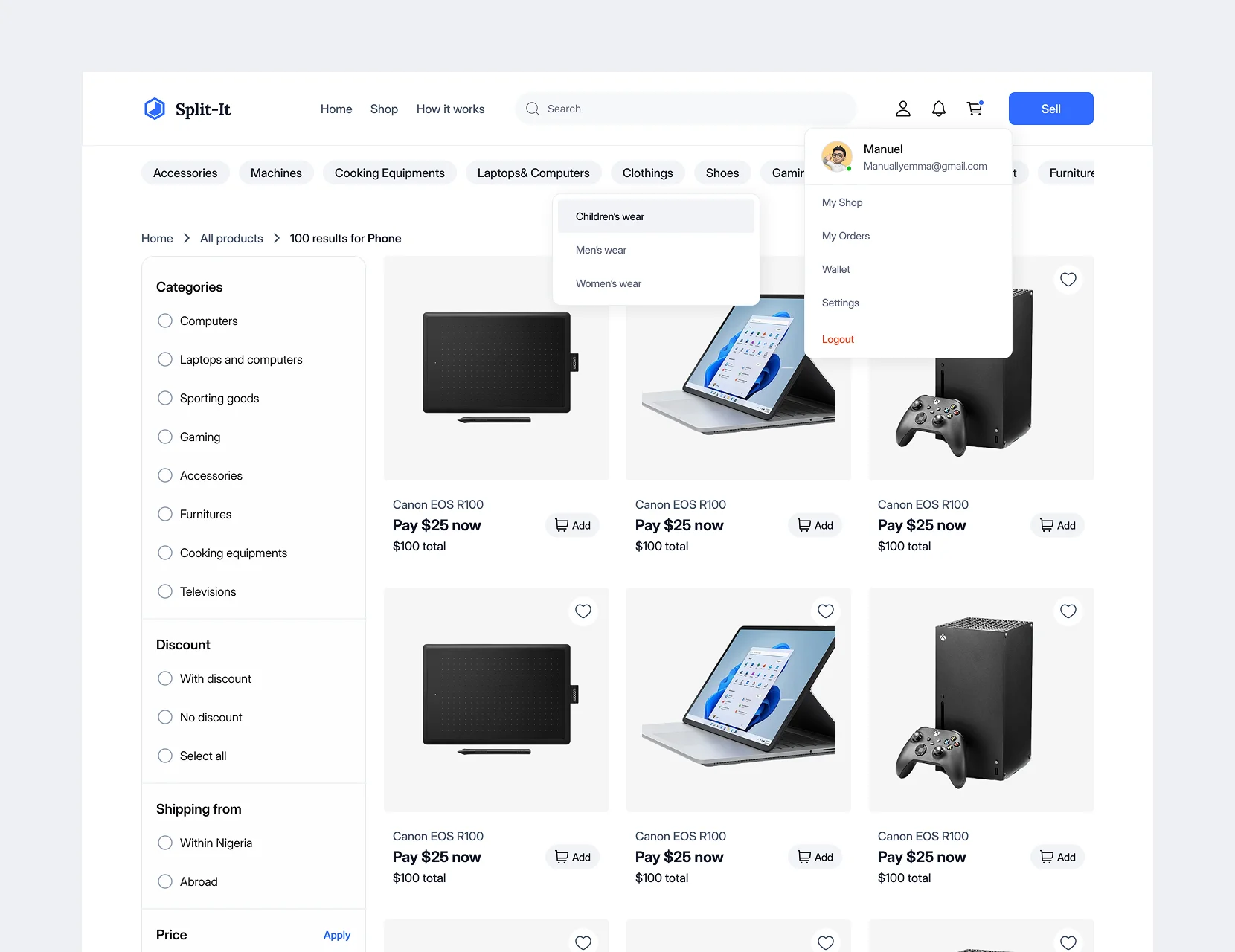Viewport: 1235px width, 952px height.
Task: Open the Laptops& Computers category chip
Action: pyautogui.click(x=533, y=173)
